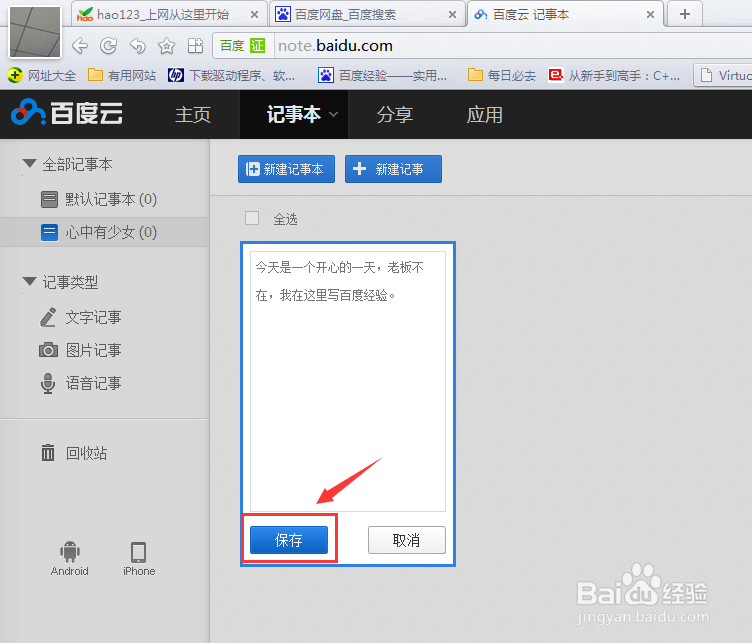This screenshot has width=752, height=643.
Task: Click the favorites star icon
Action: 166,46
